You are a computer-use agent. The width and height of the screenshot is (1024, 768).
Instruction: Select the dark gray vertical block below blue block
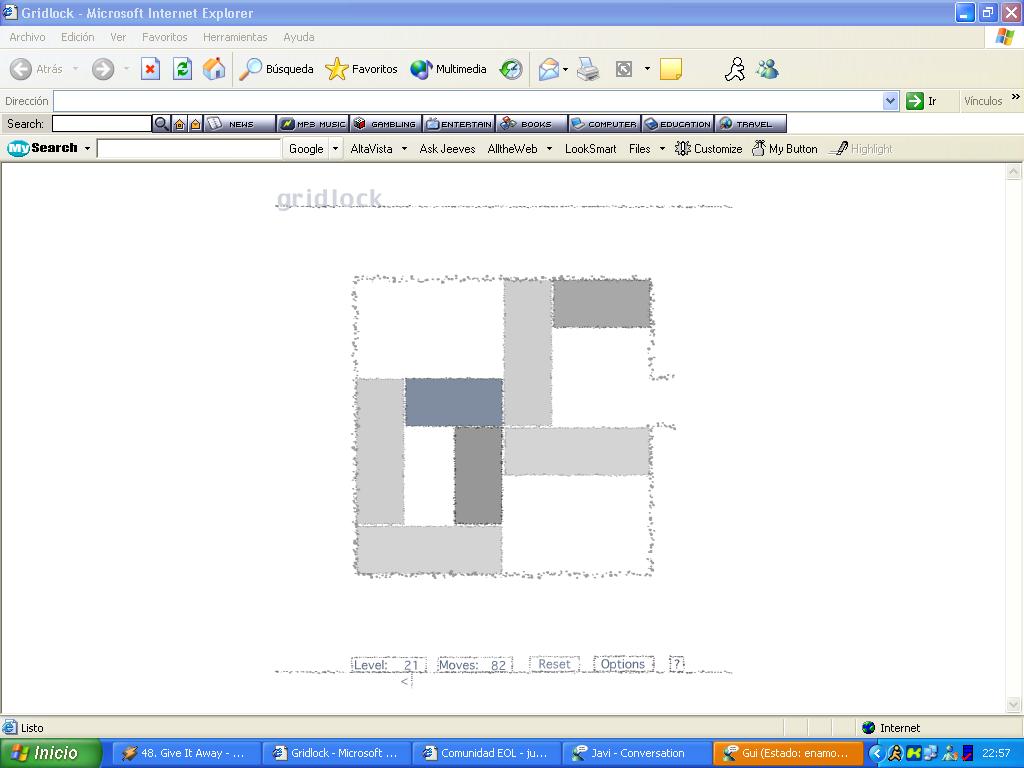pyautogui.click(x=479, y=475)
